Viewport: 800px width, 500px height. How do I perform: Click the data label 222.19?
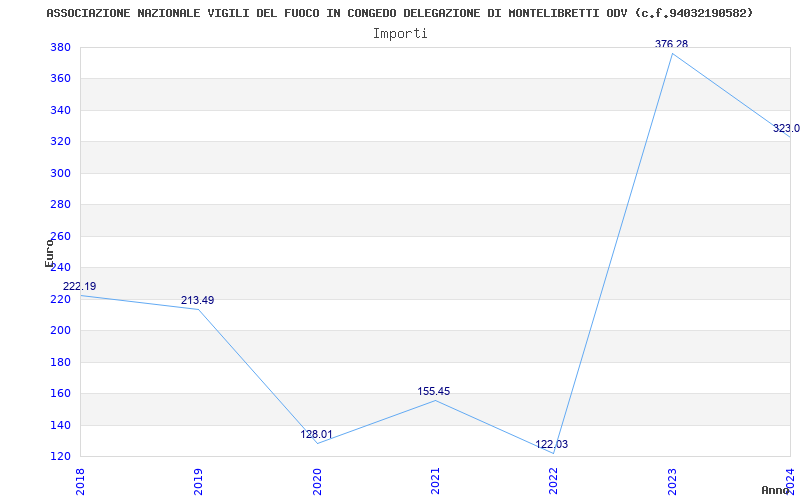80,286
